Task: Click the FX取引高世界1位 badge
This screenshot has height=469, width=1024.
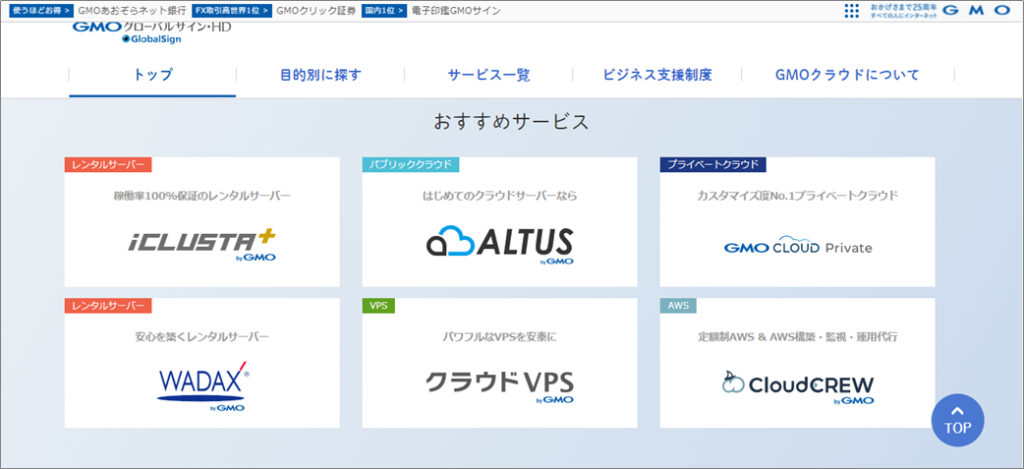Action: 232,10
